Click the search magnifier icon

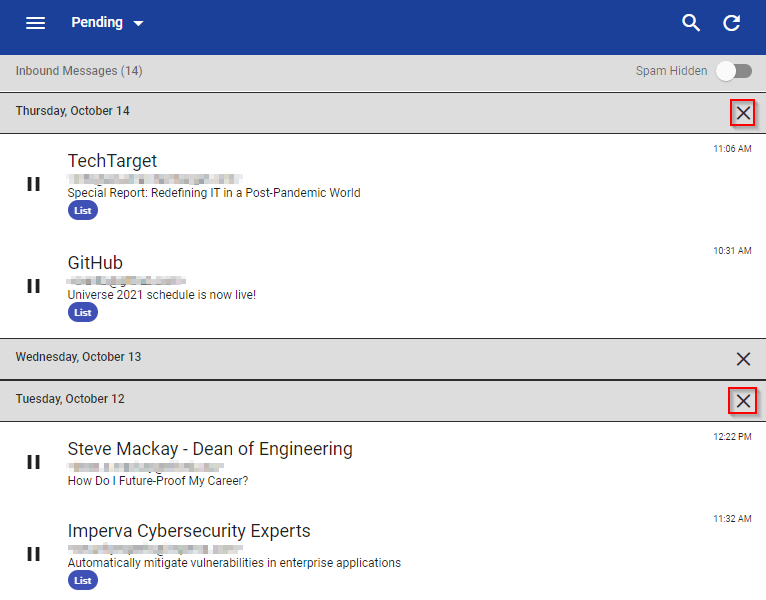[x=691, y=22]
